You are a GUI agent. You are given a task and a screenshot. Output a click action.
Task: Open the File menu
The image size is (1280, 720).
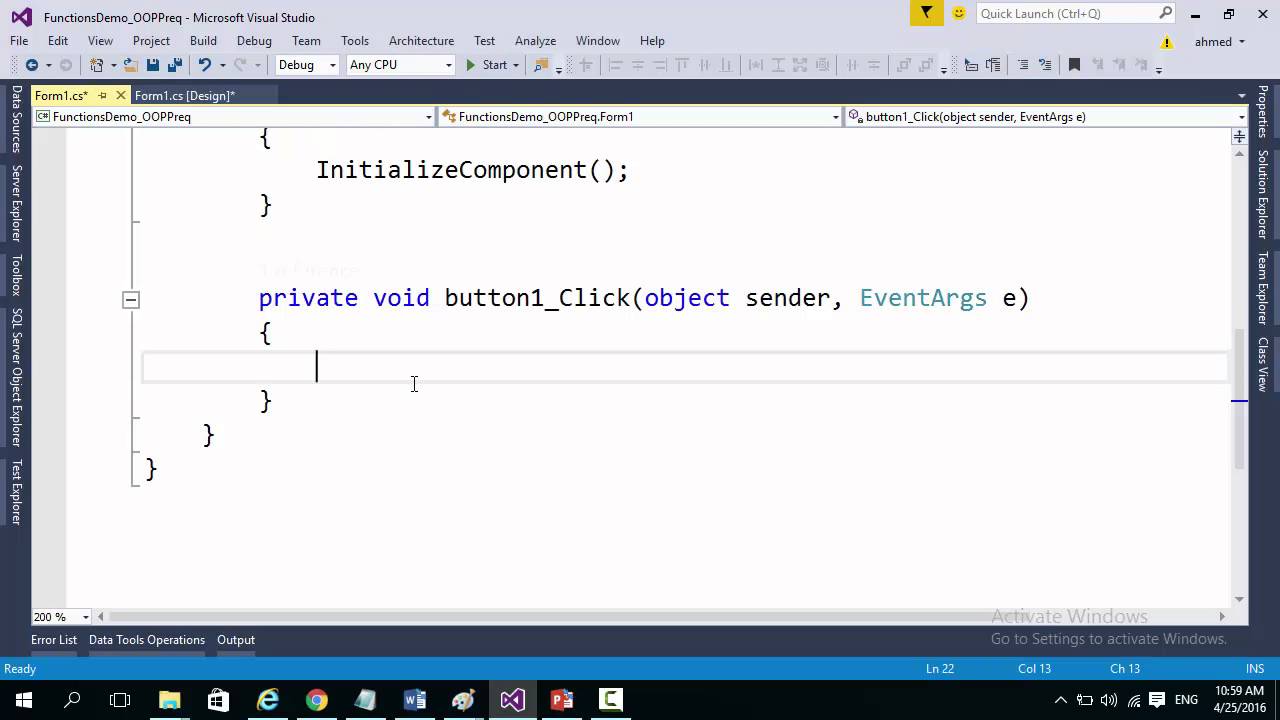(x=19, y=41)
